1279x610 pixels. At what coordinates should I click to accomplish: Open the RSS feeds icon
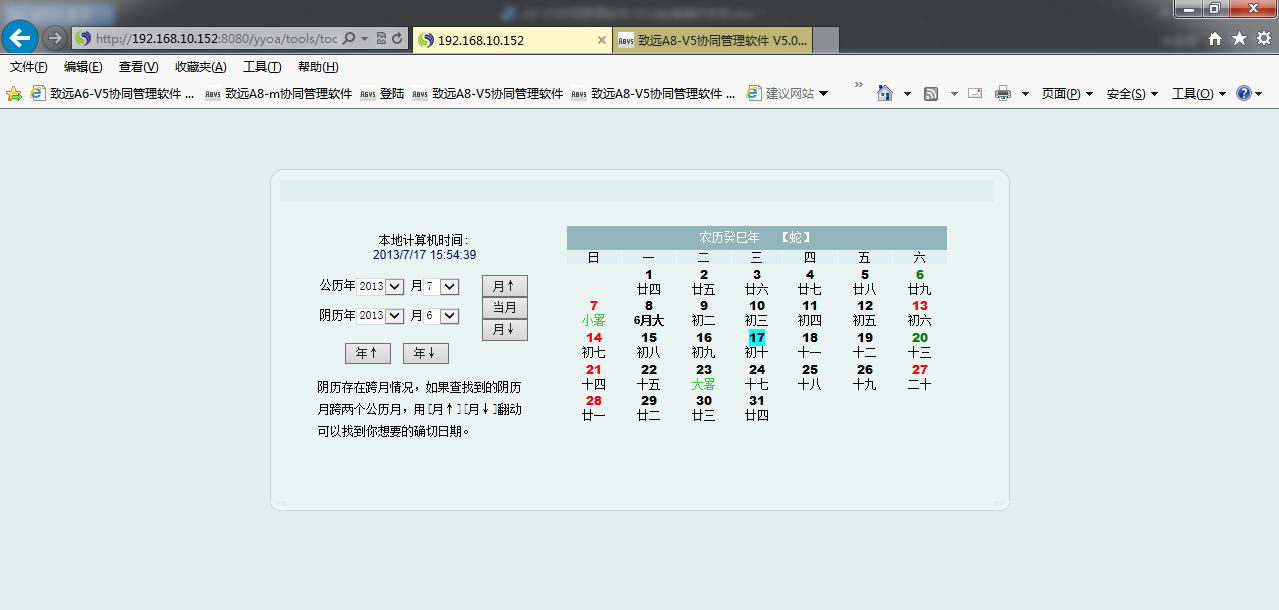(931, 93)
